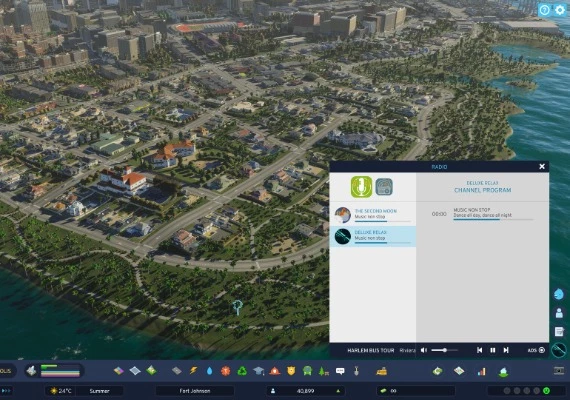The image size is (570, 400).
Task: Open the citizen Life Path panel
Action: tap(559, 313)
